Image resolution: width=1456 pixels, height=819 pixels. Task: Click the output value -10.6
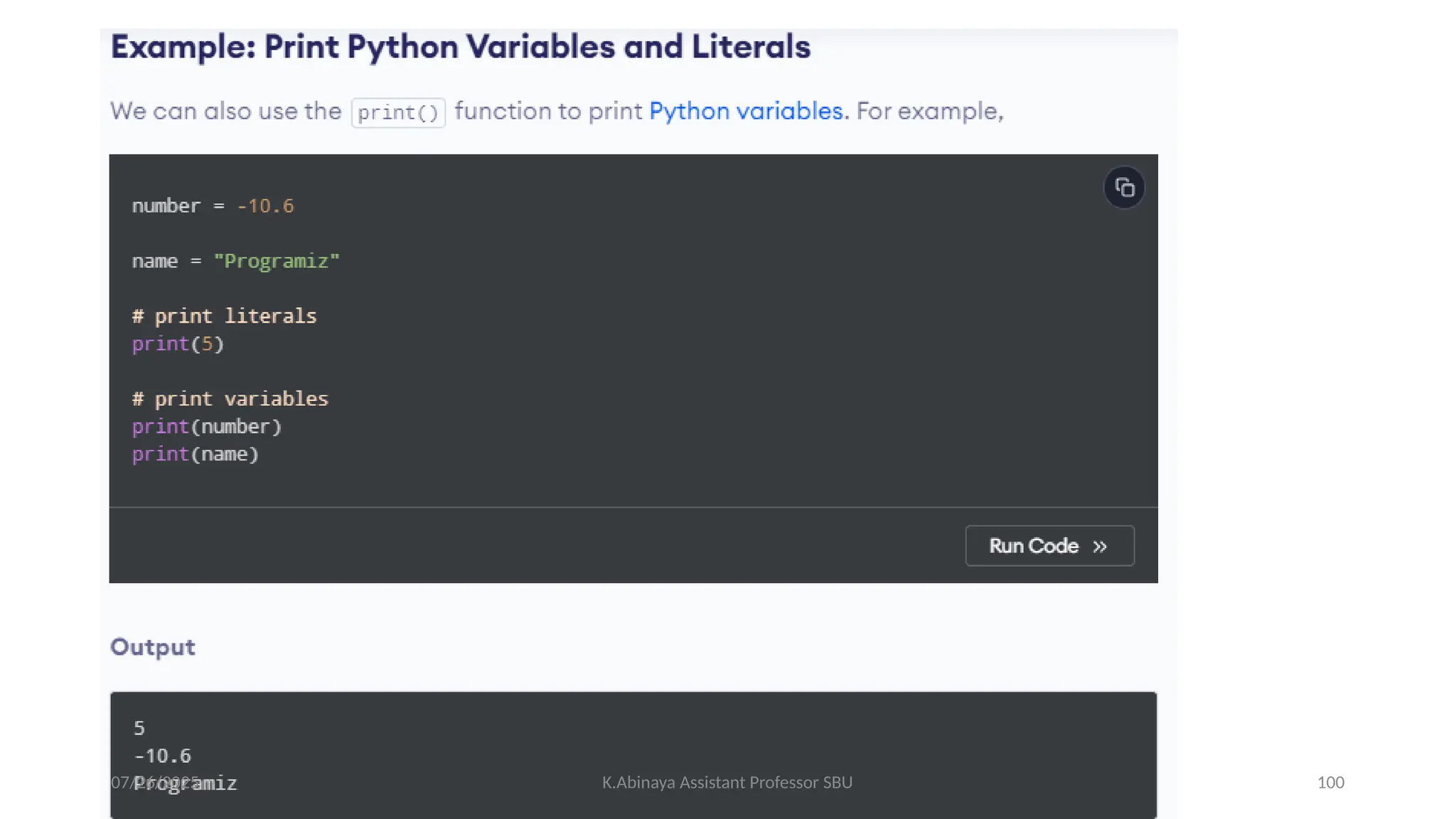(163, 756)
